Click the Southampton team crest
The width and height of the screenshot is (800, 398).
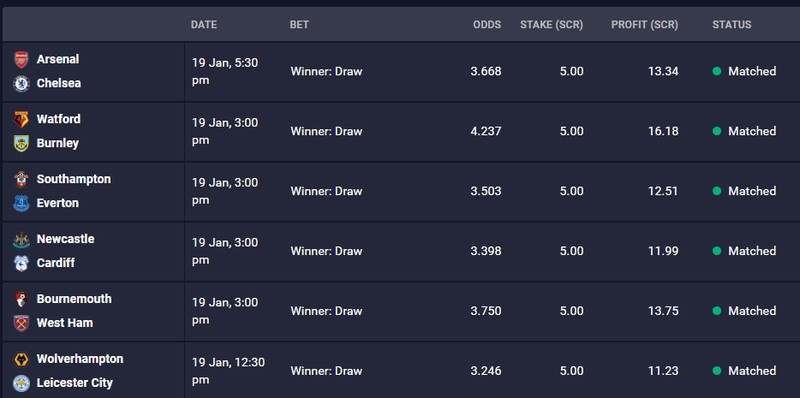pyautogui.click(x=21, y=179)
